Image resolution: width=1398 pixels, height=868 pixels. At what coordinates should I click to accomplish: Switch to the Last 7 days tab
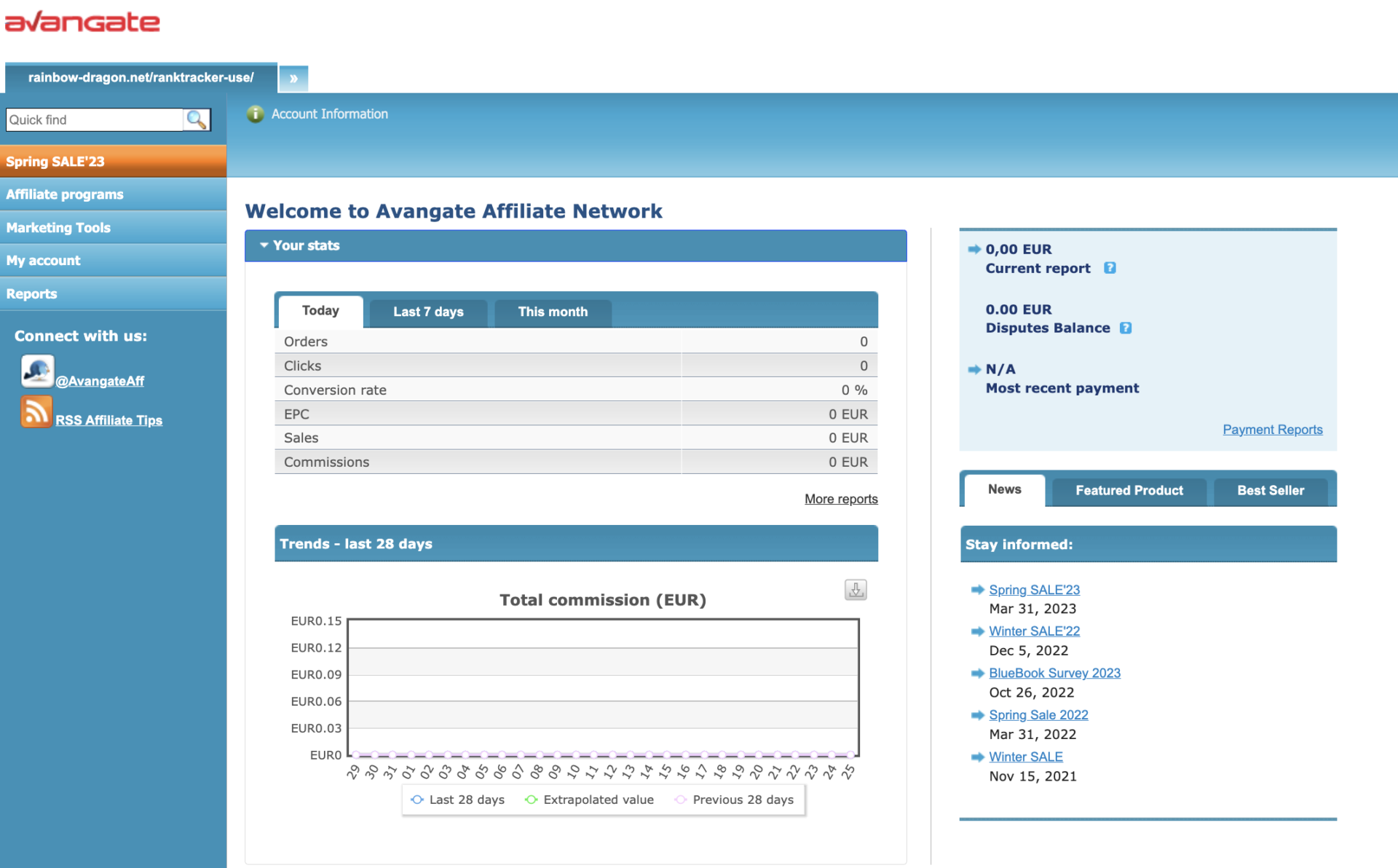(x=428, y=312)
